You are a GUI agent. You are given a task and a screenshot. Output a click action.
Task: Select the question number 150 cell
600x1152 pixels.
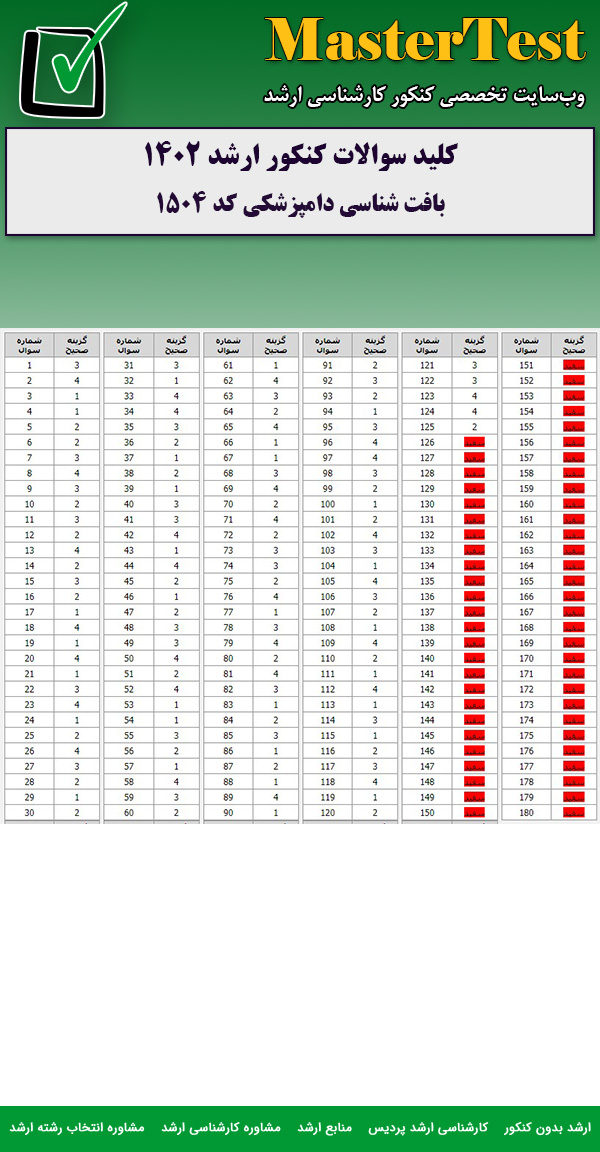coord(427,813)
